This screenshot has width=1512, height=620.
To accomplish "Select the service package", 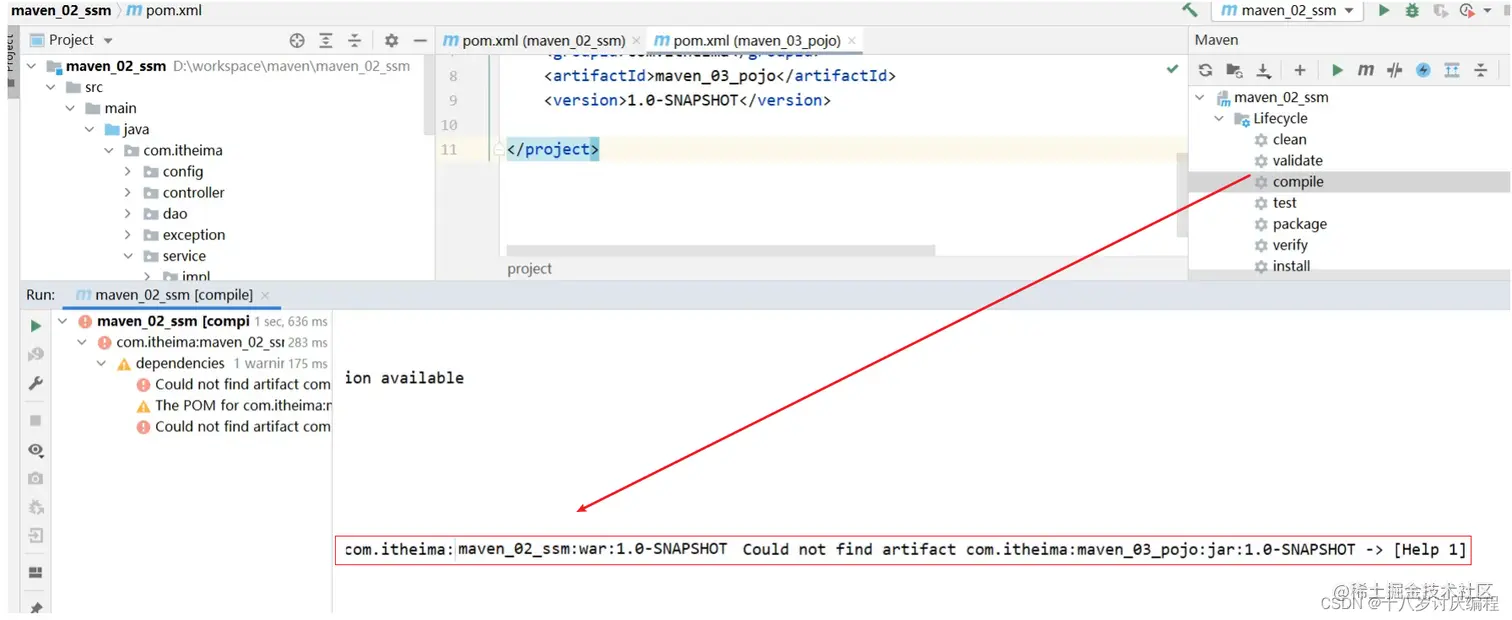I will click(x=184, y=256).
